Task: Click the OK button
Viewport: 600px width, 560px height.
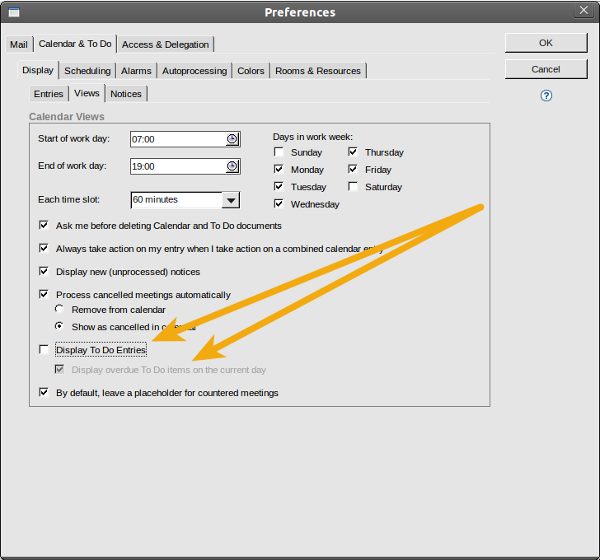Action: tap(546, 43)
